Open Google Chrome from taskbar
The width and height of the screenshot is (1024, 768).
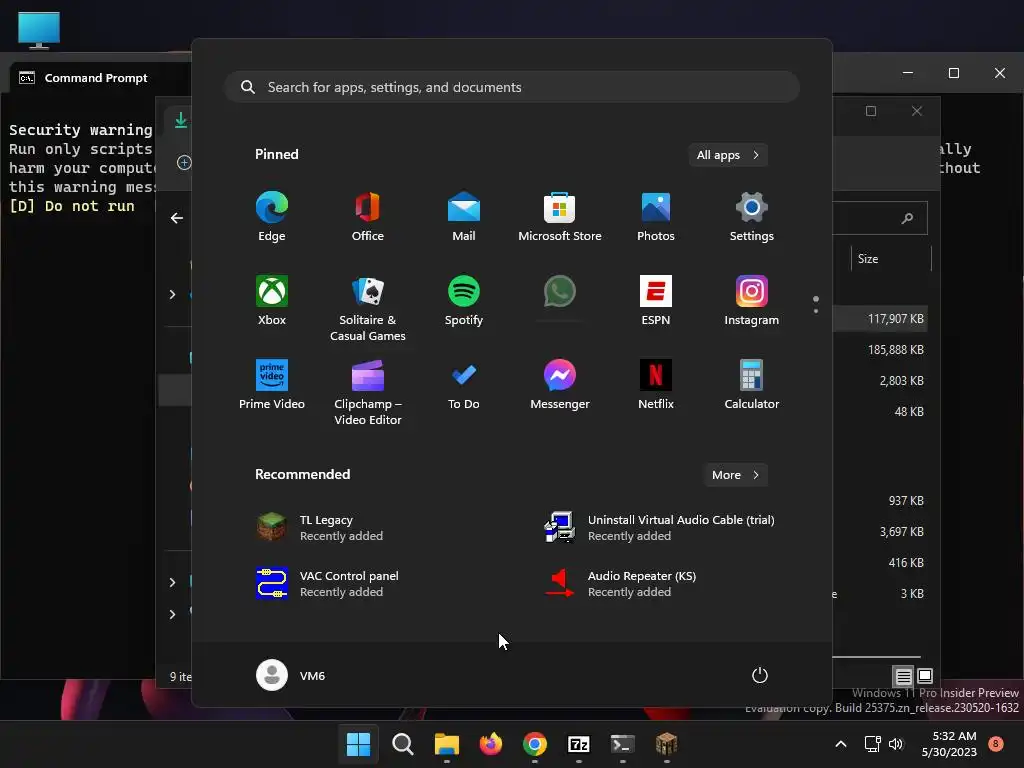tap(535, 744)
